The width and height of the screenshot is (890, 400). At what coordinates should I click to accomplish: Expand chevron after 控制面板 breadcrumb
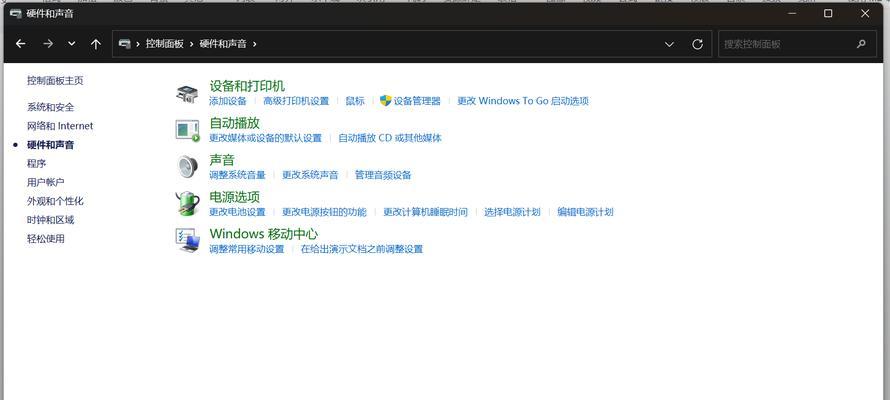point(192,44)
